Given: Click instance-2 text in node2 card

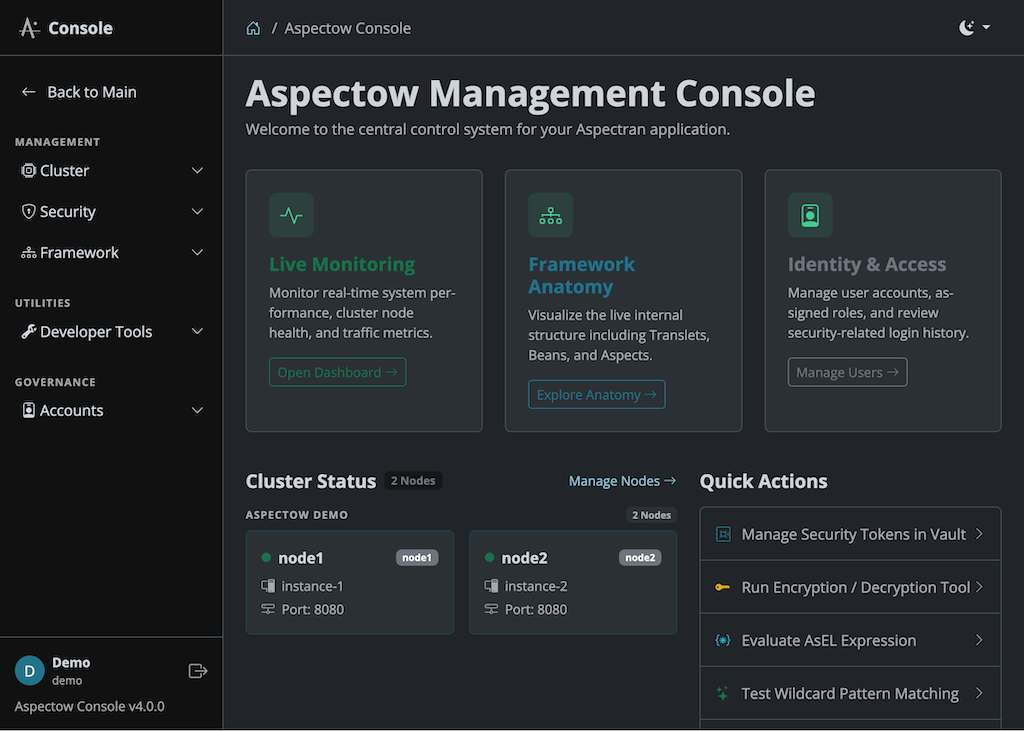Looking at the screenshot, I should tap(536, 587).
